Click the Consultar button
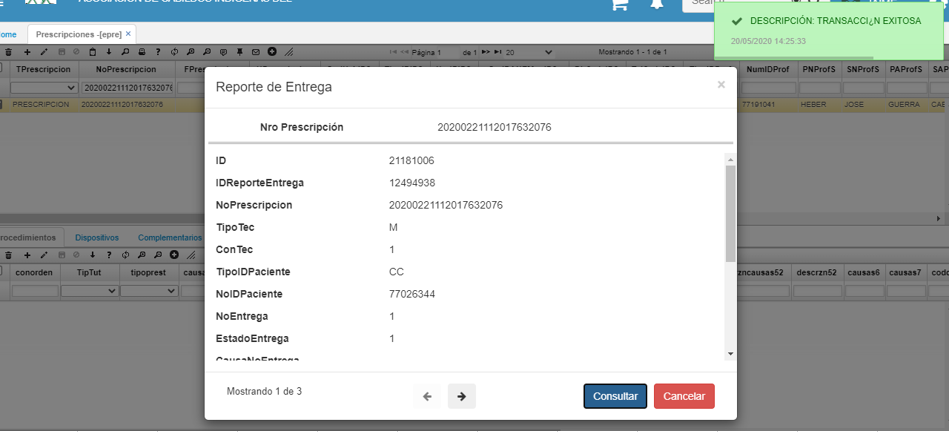This screenshot has width=949, height=432. (x=615, y=396)
